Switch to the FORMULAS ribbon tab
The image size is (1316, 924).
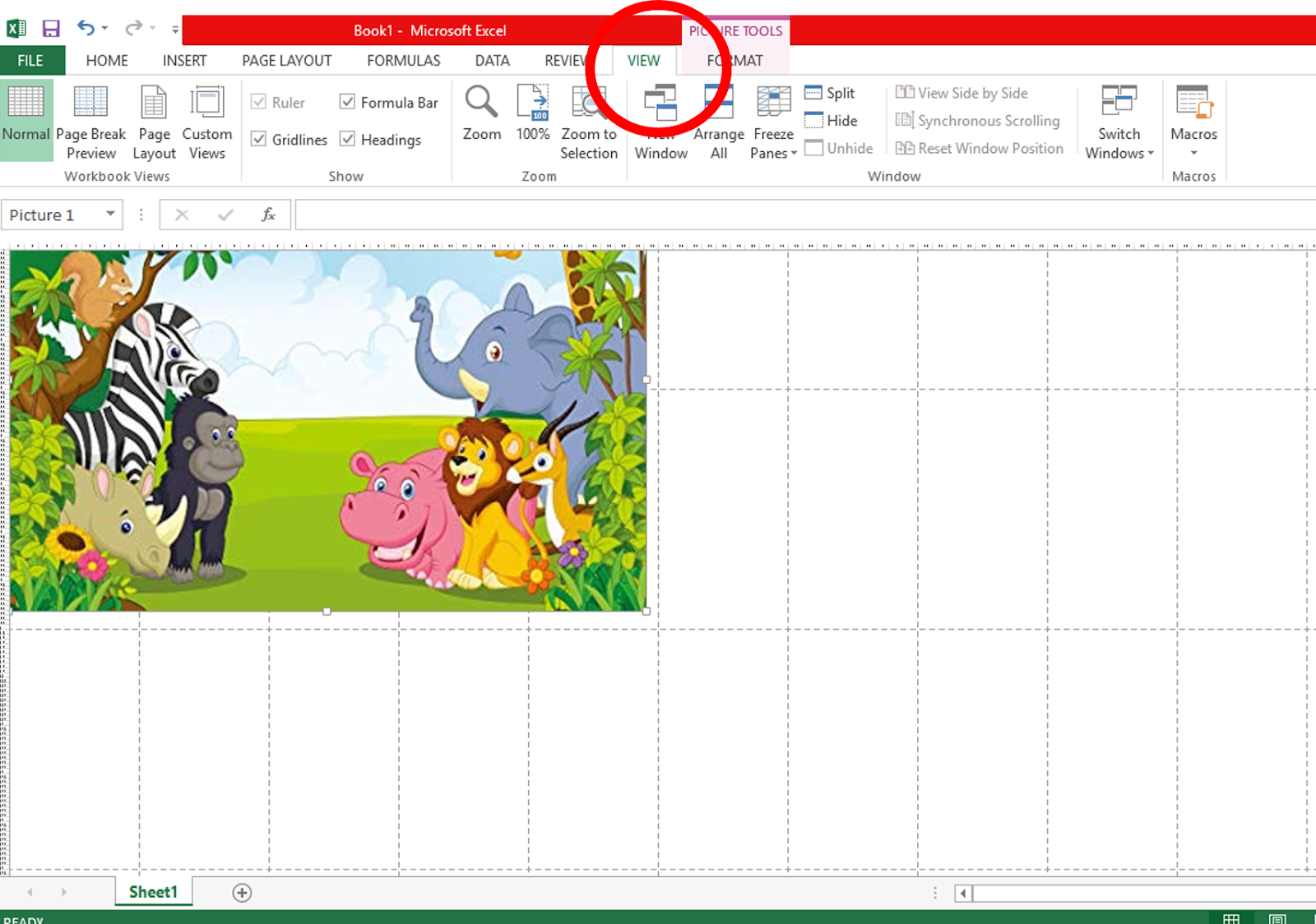coord(403,60)
